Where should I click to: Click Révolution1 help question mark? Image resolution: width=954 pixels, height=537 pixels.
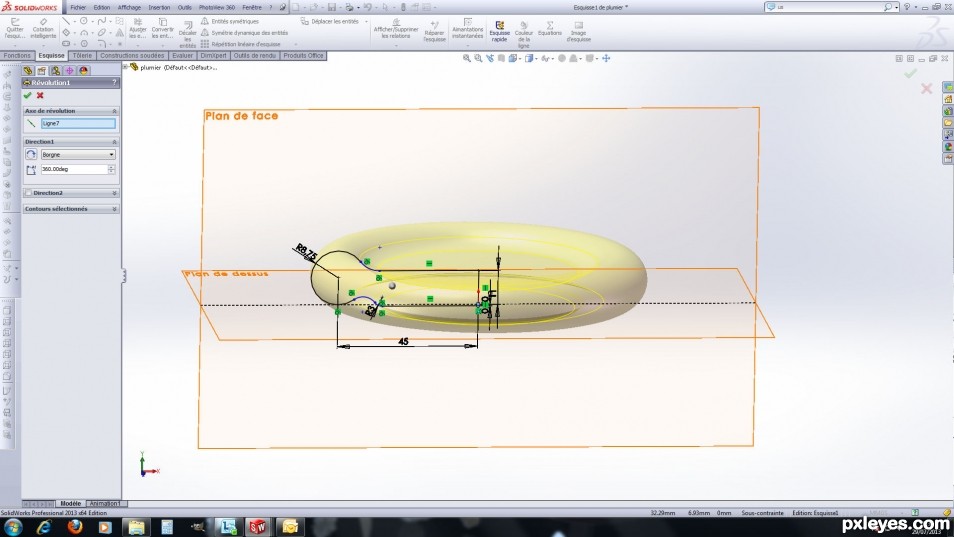114,83
